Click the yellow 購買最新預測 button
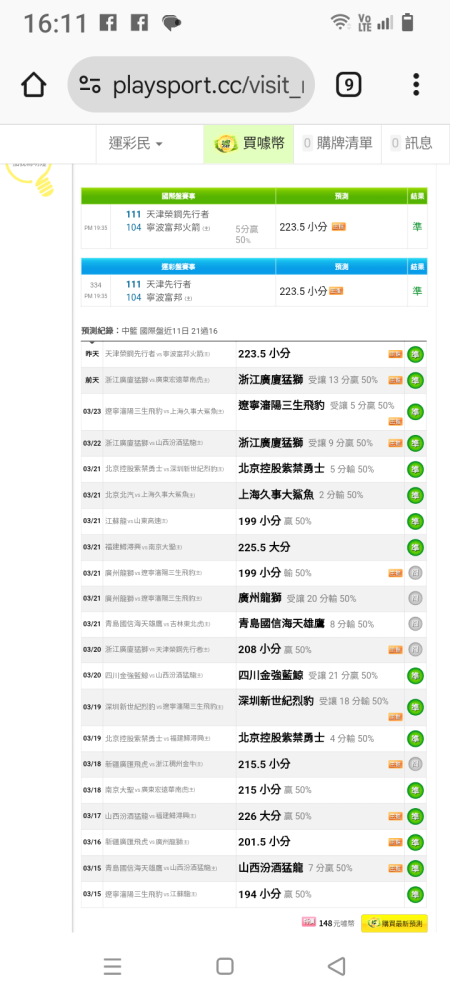 click(x=394, y=923)
